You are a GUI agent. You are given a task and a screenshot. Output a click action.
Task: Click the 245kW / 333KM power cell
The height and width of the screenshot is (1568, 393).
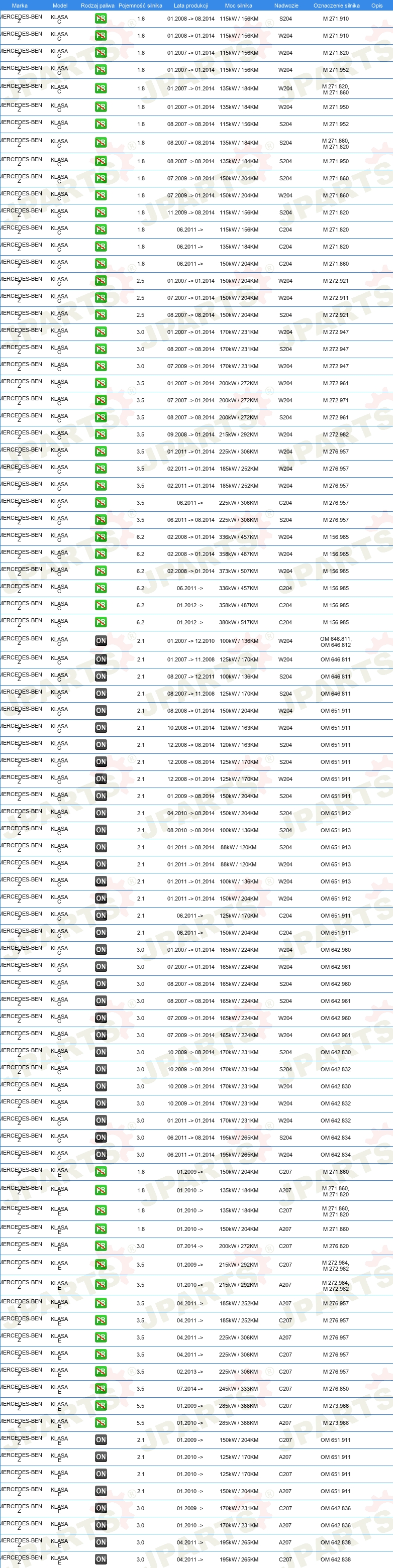pos(239,1388)
